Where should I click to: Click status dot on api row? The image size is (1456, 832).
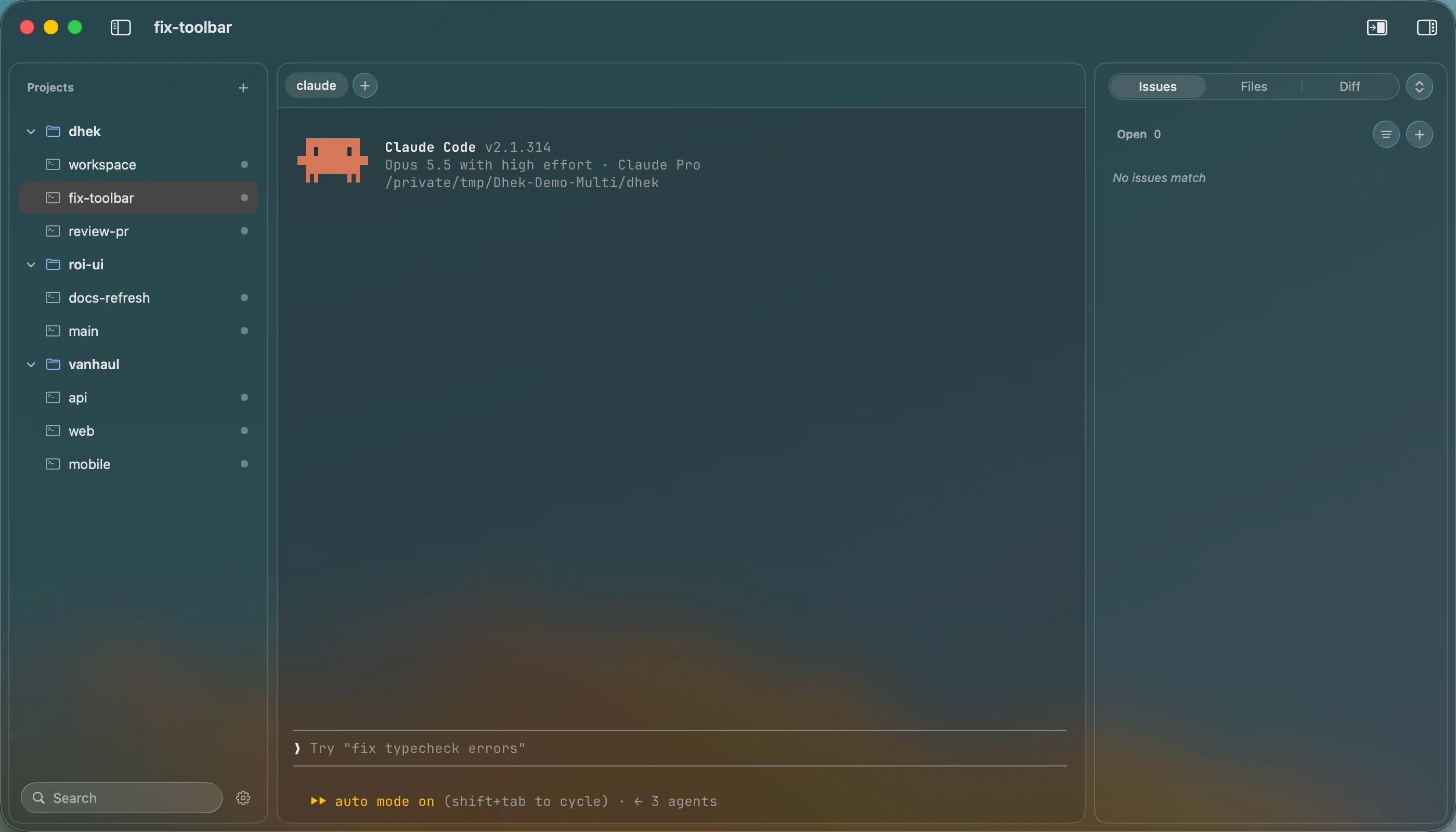click(244, 397)
